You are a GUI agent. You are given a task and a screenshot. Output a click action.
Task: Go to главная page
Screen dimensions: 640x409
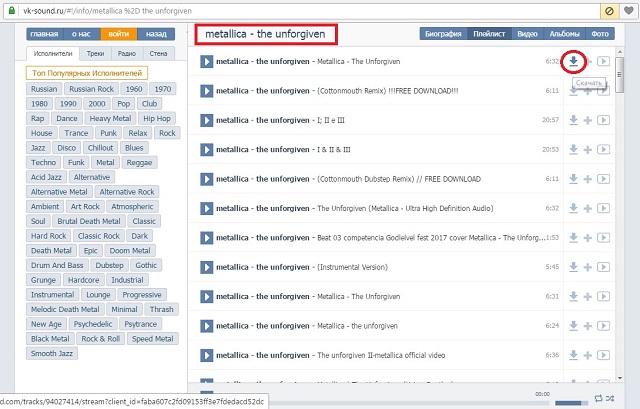pyautogui.click(x=44, y=34)
